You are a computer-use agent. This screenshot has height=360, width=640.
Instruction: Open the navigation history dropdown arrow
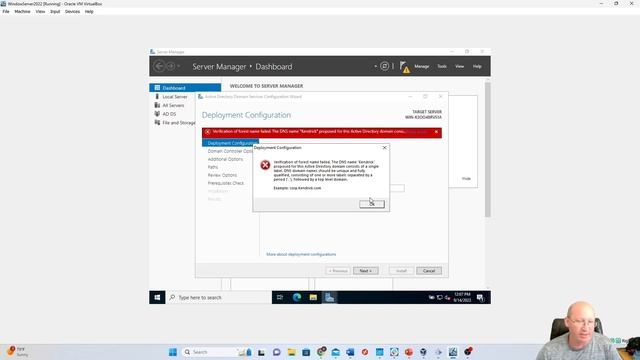(179, 66)
